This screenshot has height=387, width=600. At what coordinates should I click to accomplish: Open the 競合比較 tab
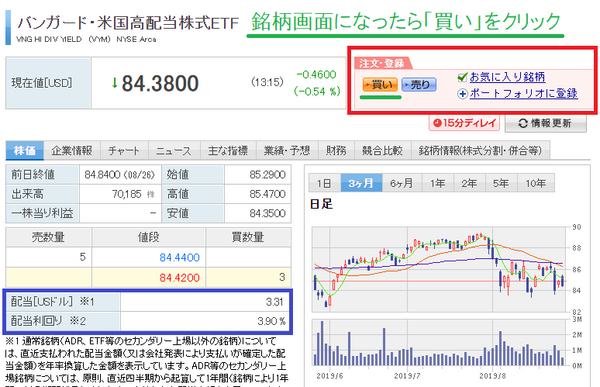[x=383, y=150]
